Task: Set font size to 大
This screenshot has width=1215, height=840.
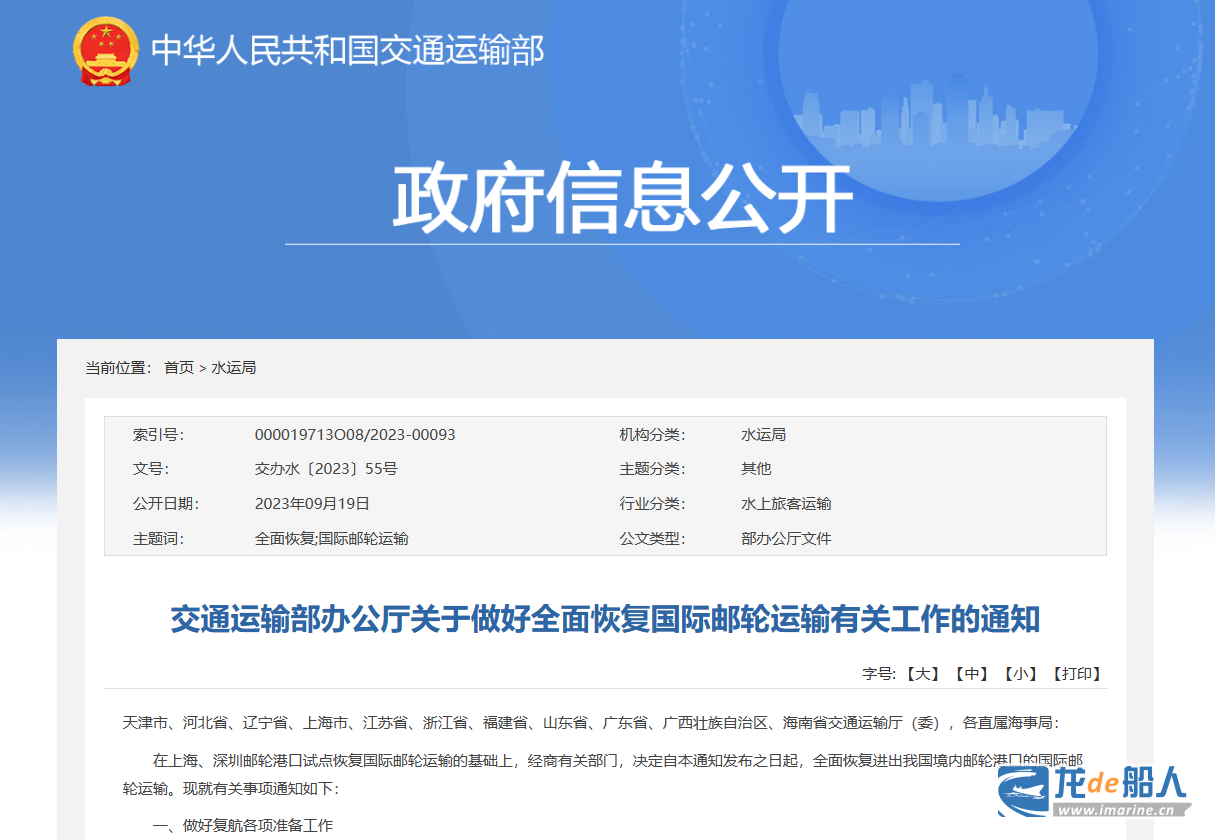Action: point(922,674)
